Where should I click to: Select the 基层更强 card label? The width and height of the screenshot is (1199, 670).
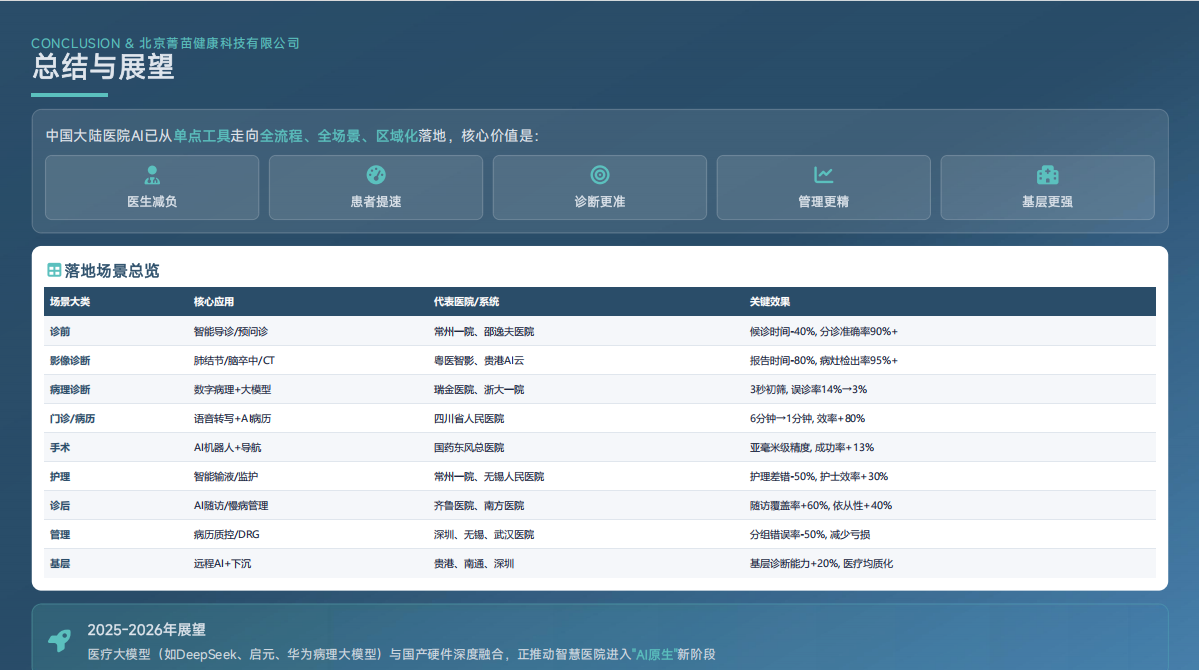[1047, 202]
